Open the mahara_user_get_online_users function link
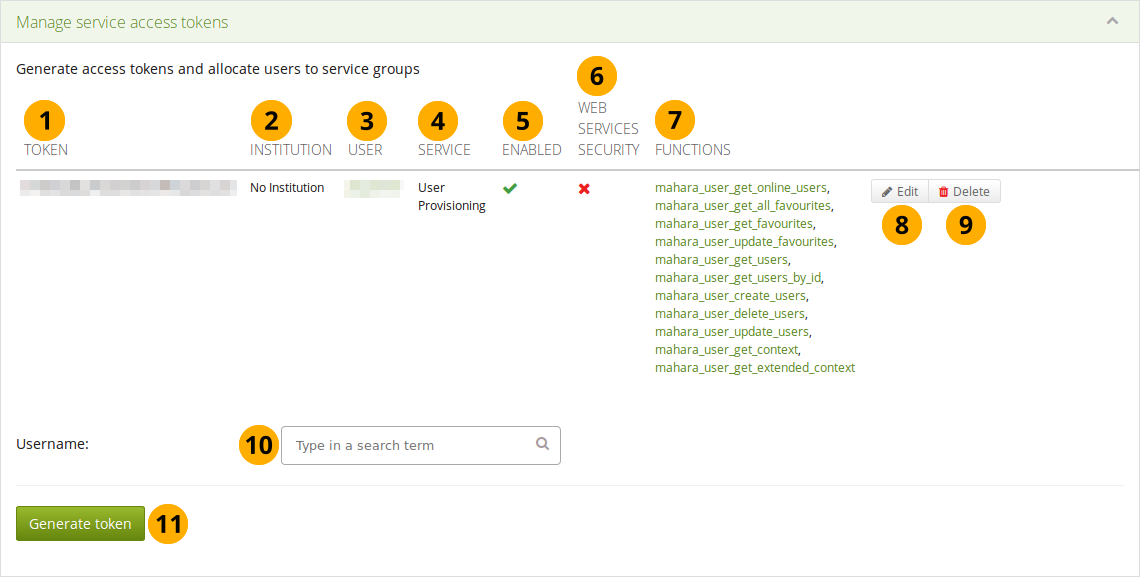The height and width of the screenshot is (577, 1140). click(x=740, y=187)
